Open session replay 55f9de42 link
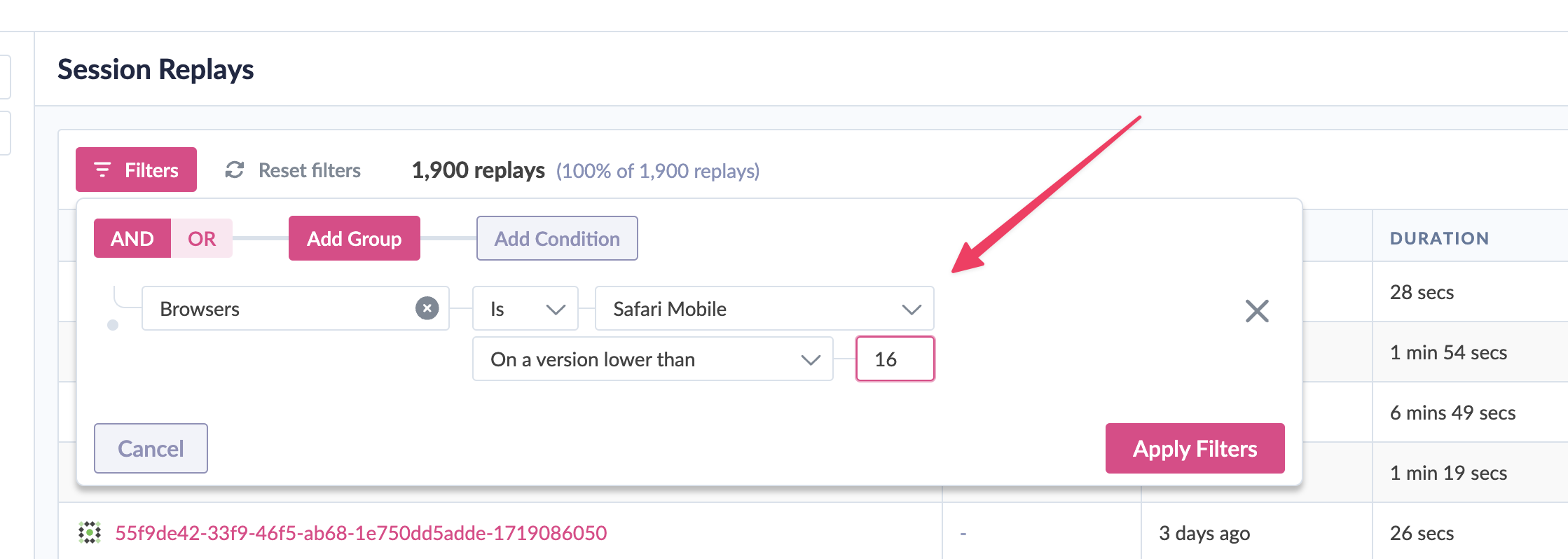This screenshot has height=559, width=1568. pyautogui.click(x=361, y=533)
